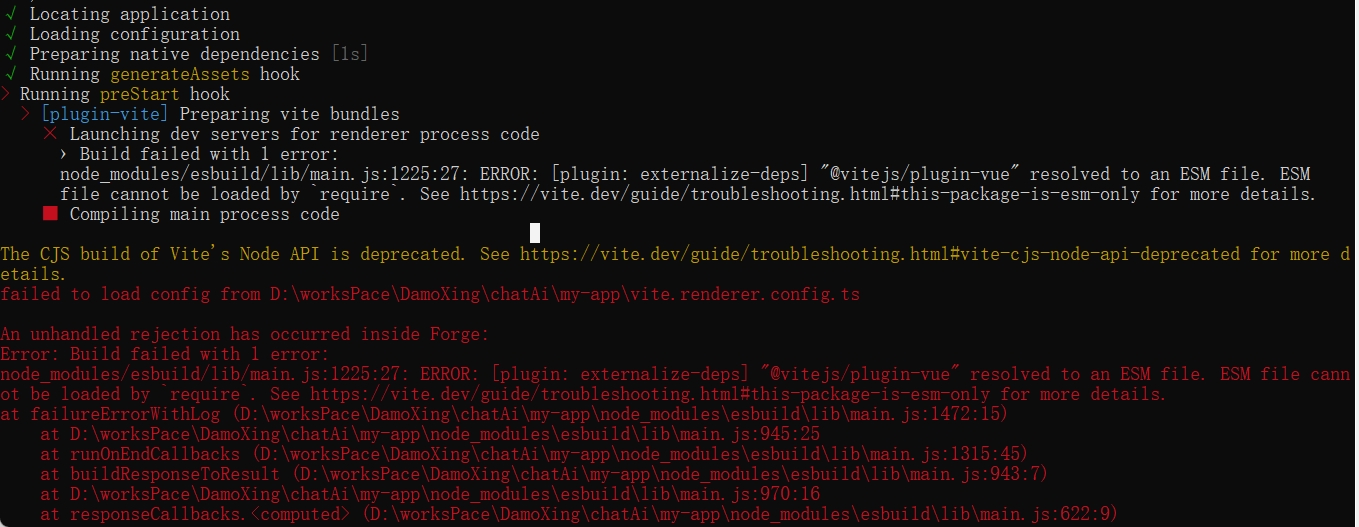1359x527 pixels.
Task: Click the red square beside Compiling main process code
Action: (50, 214)
